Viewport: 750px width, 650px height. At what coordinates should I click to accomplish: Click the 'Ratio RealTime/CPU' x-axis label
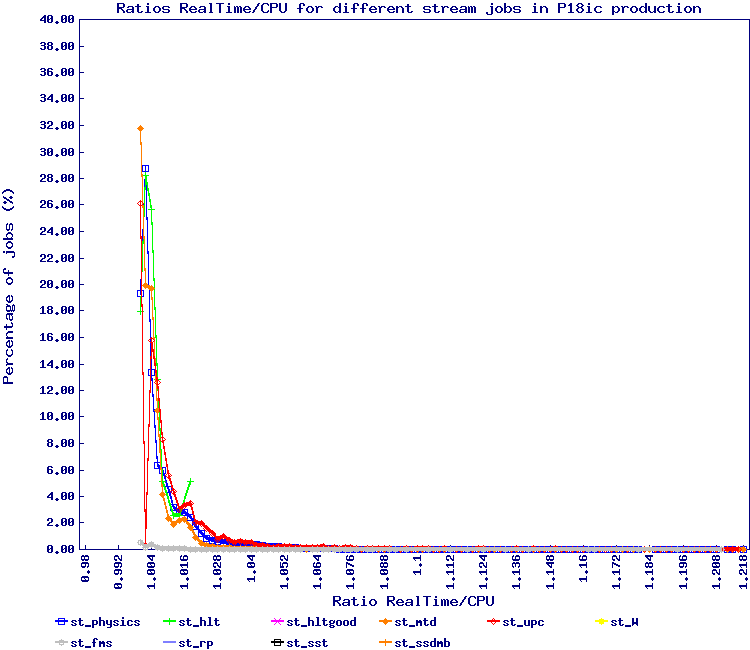point(413,601)
